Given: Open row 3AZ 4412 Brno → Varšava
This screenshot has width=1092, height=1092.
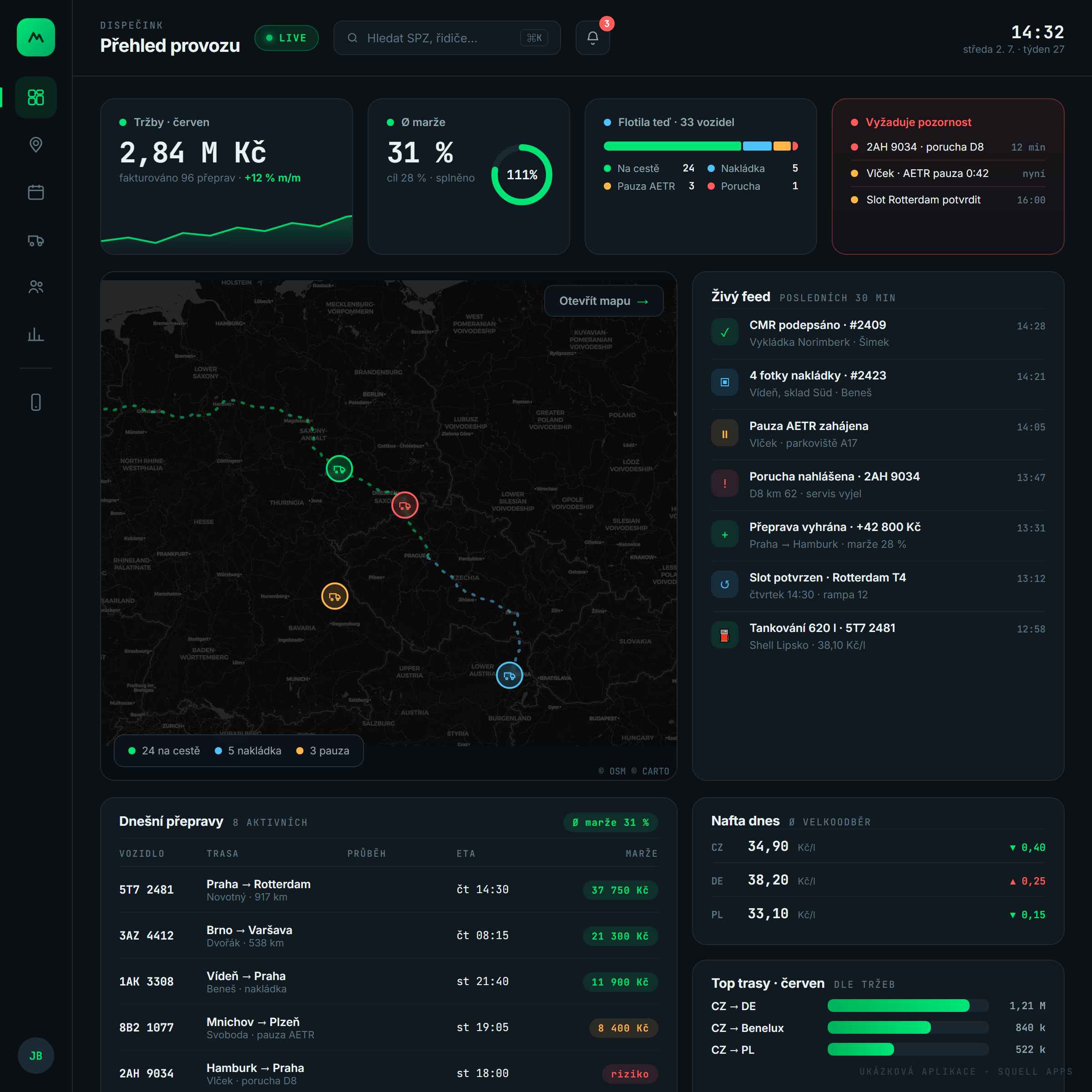Looking at the screenshot, I should (388, 935).
